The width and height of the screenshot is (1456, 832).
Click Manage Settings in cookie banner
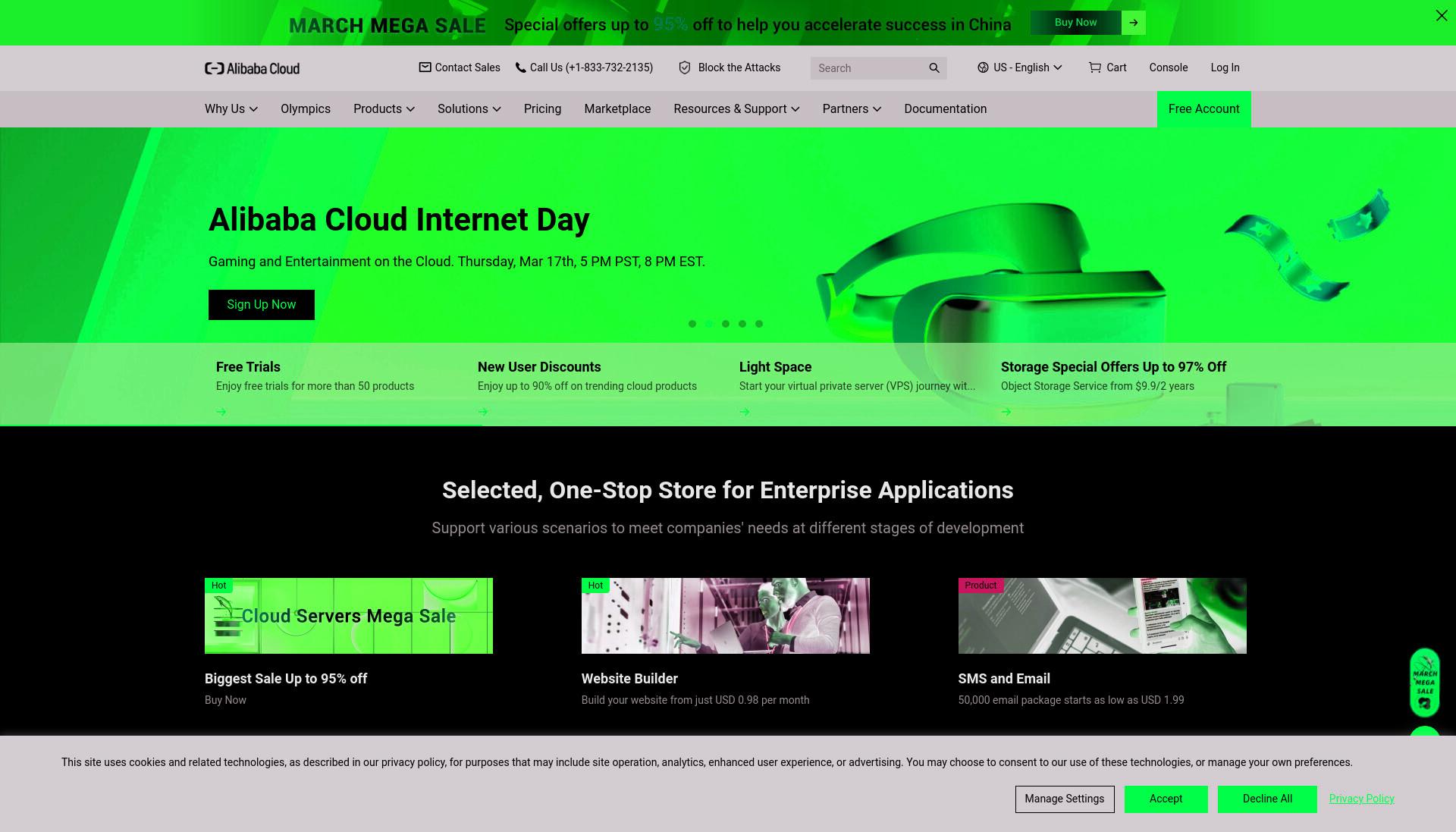point(1064,799)
